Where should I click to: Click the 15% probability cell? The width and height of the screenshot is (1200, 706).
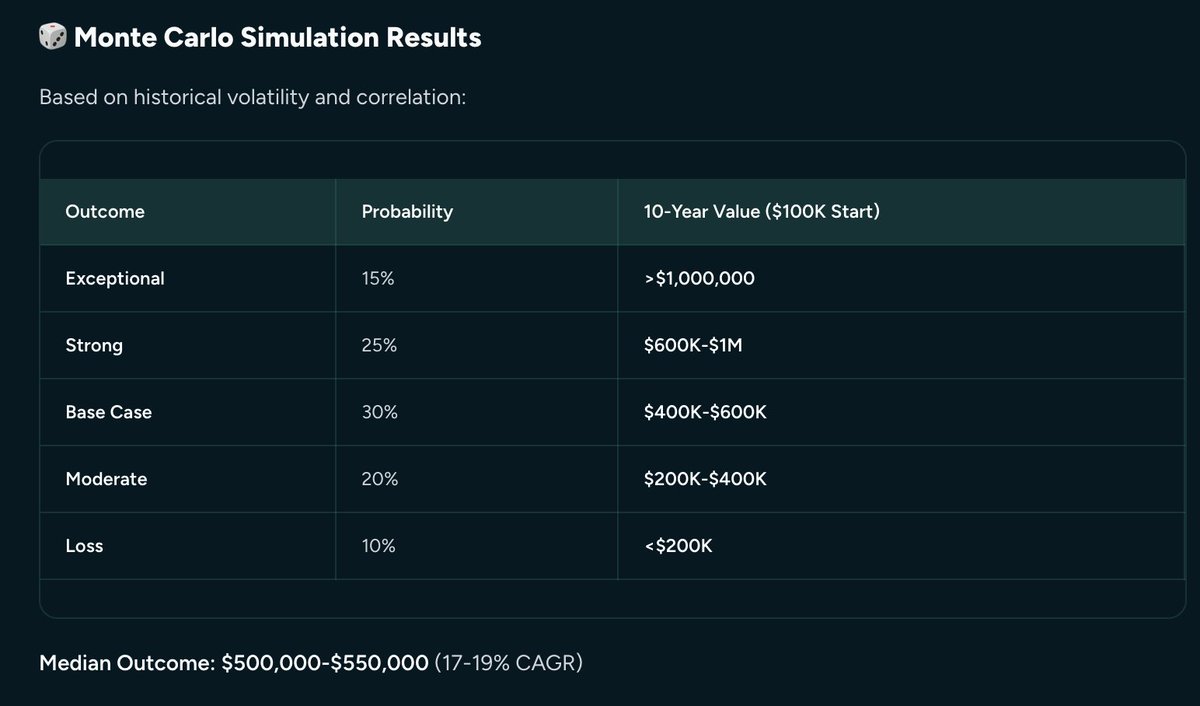(378, 279)
